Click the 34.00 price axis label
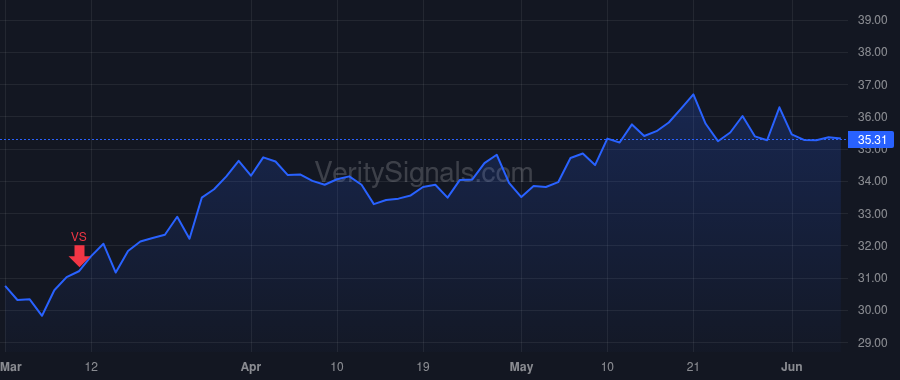The height and width of the screenshot is (380, 900). coord(872,181)
